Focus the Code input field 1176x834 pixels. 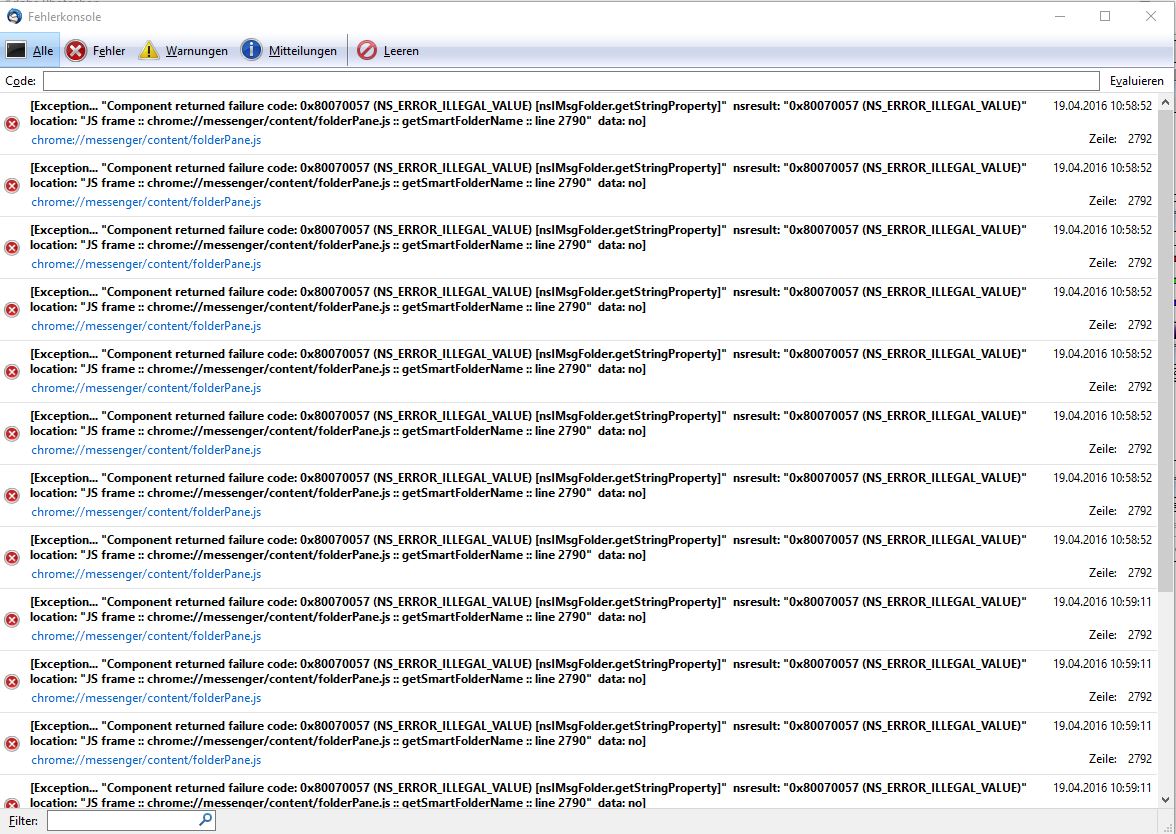(x=571, y=81)
